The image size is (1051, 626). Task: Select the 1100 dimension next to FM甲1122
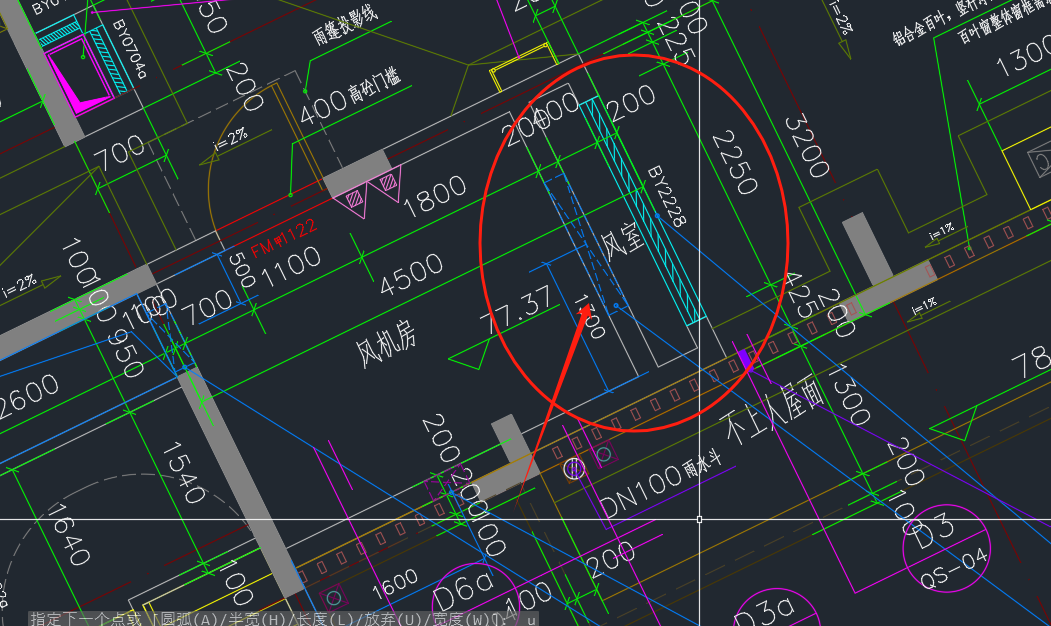coord(291,267)
